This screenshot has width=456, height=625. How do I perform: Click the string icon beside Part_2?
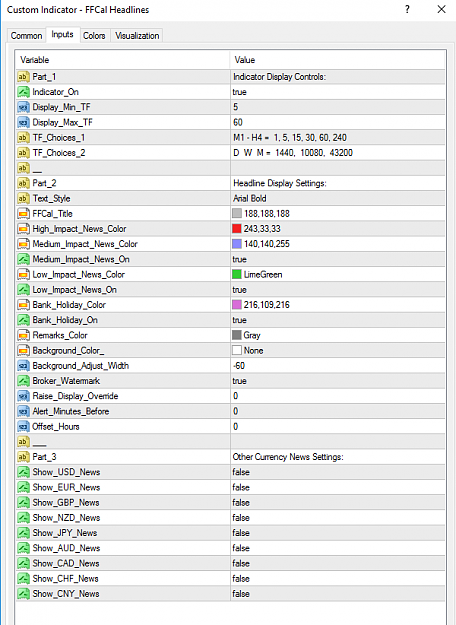pos(24,183)
